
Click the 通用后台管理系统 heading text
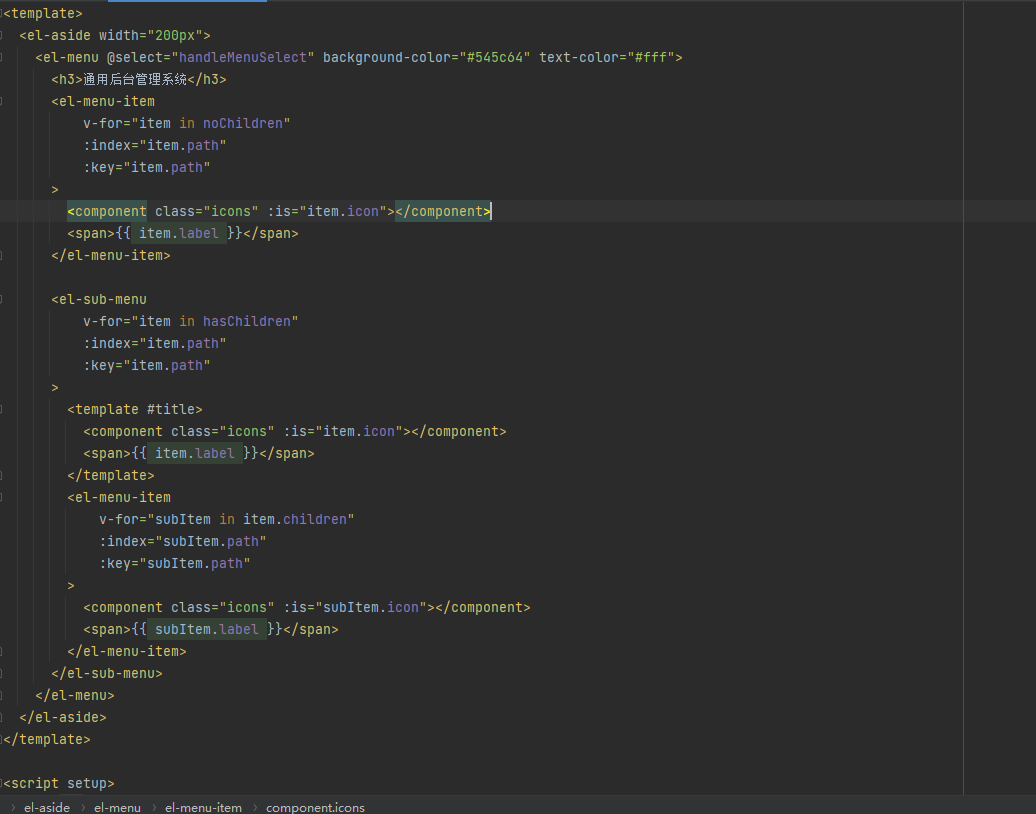pos(135,79)
